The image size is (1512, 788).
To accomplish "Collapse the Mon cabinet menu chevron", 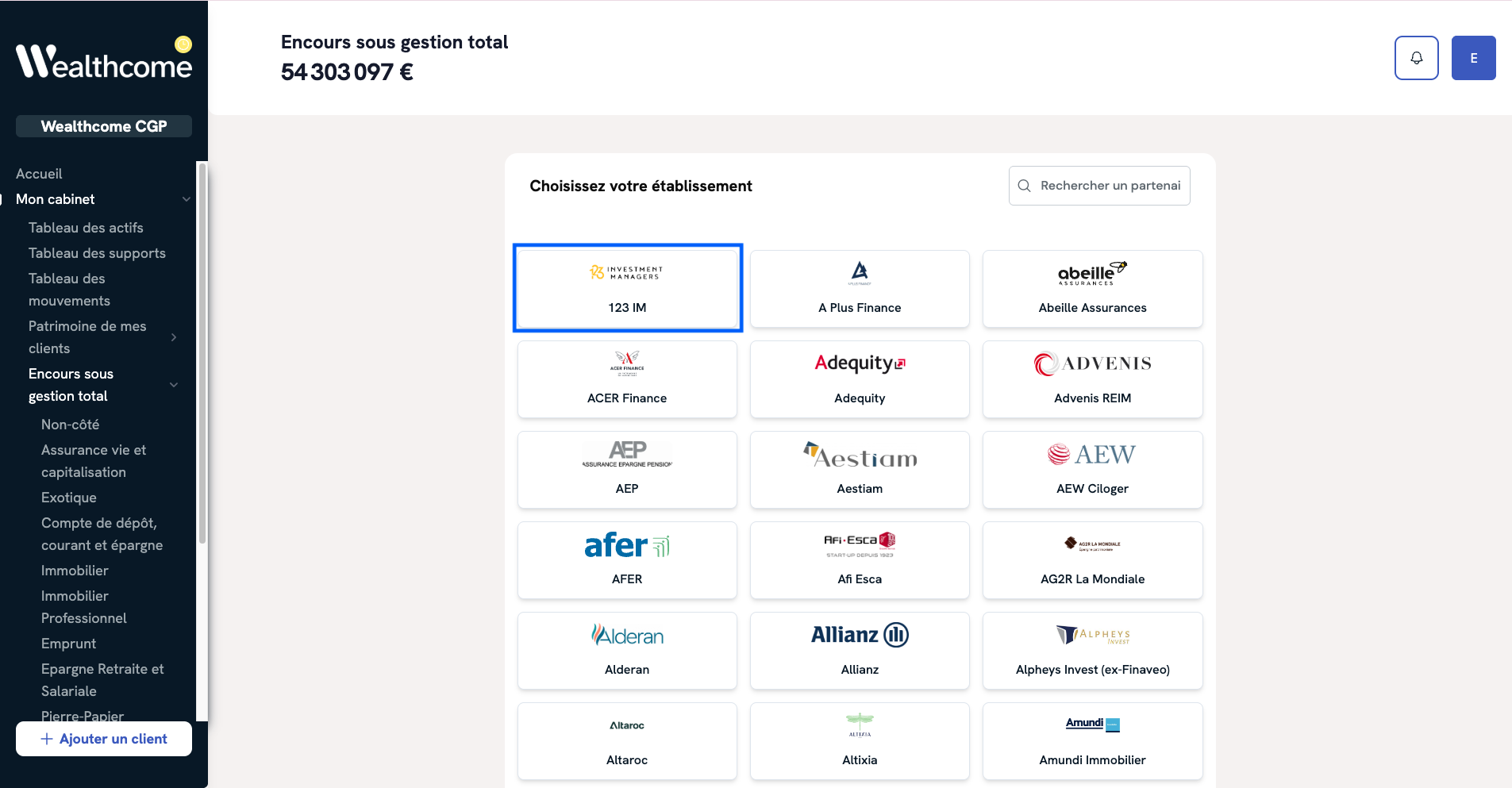I will tap(187, 199).
